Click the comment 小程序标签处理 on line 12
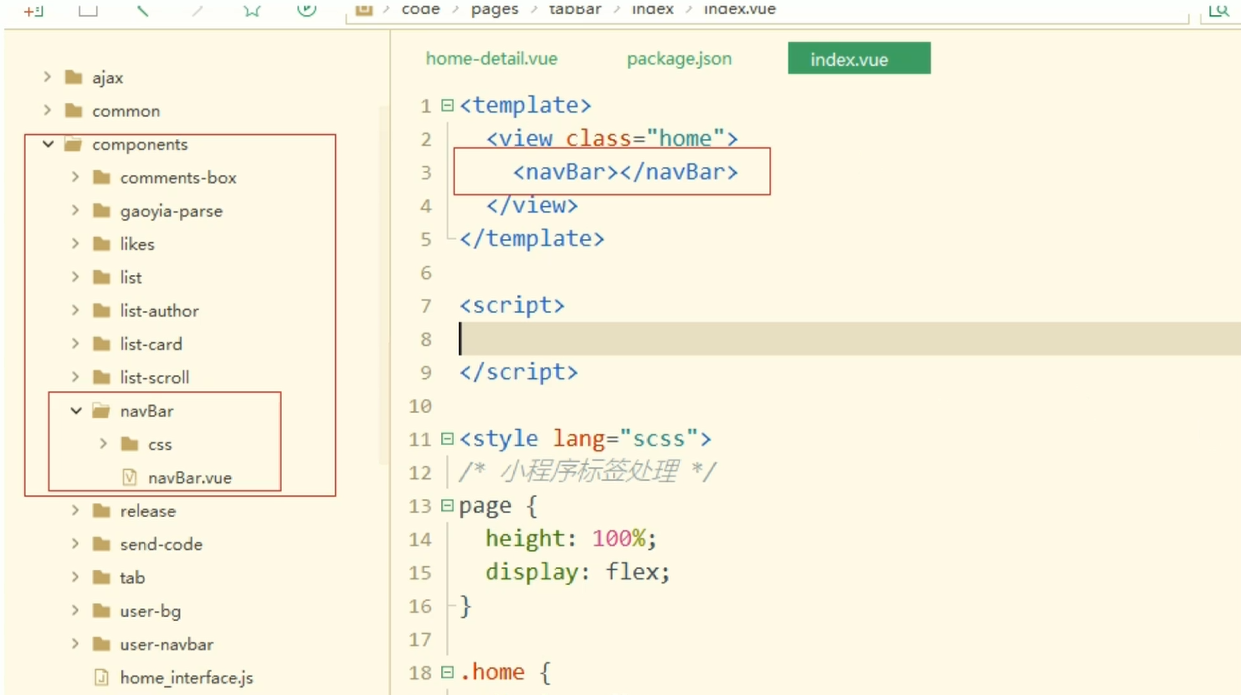The width and height of the screenshot is (1241, 695). coord(590,471)
